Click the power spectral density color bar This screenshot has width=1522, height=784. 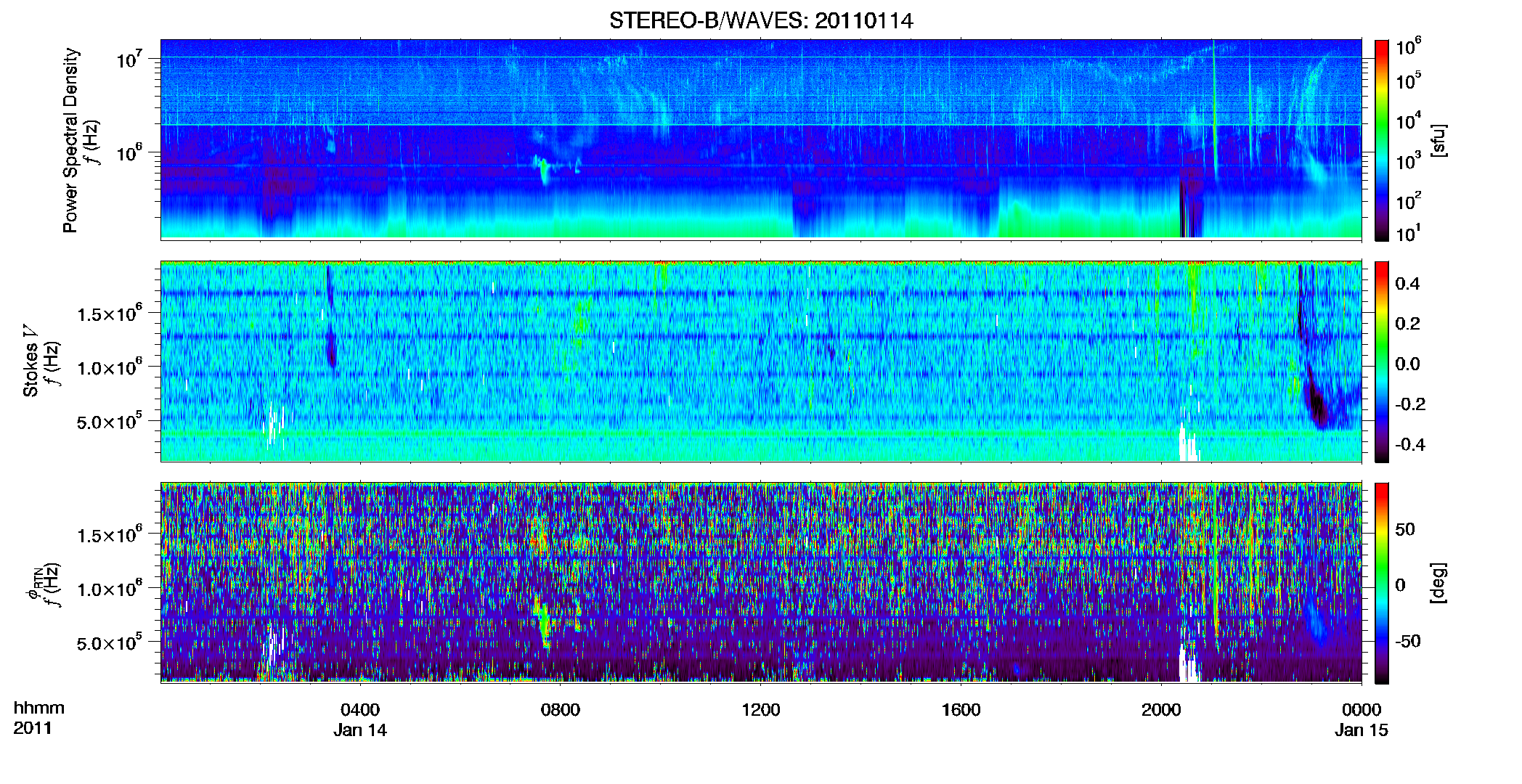1382,140
